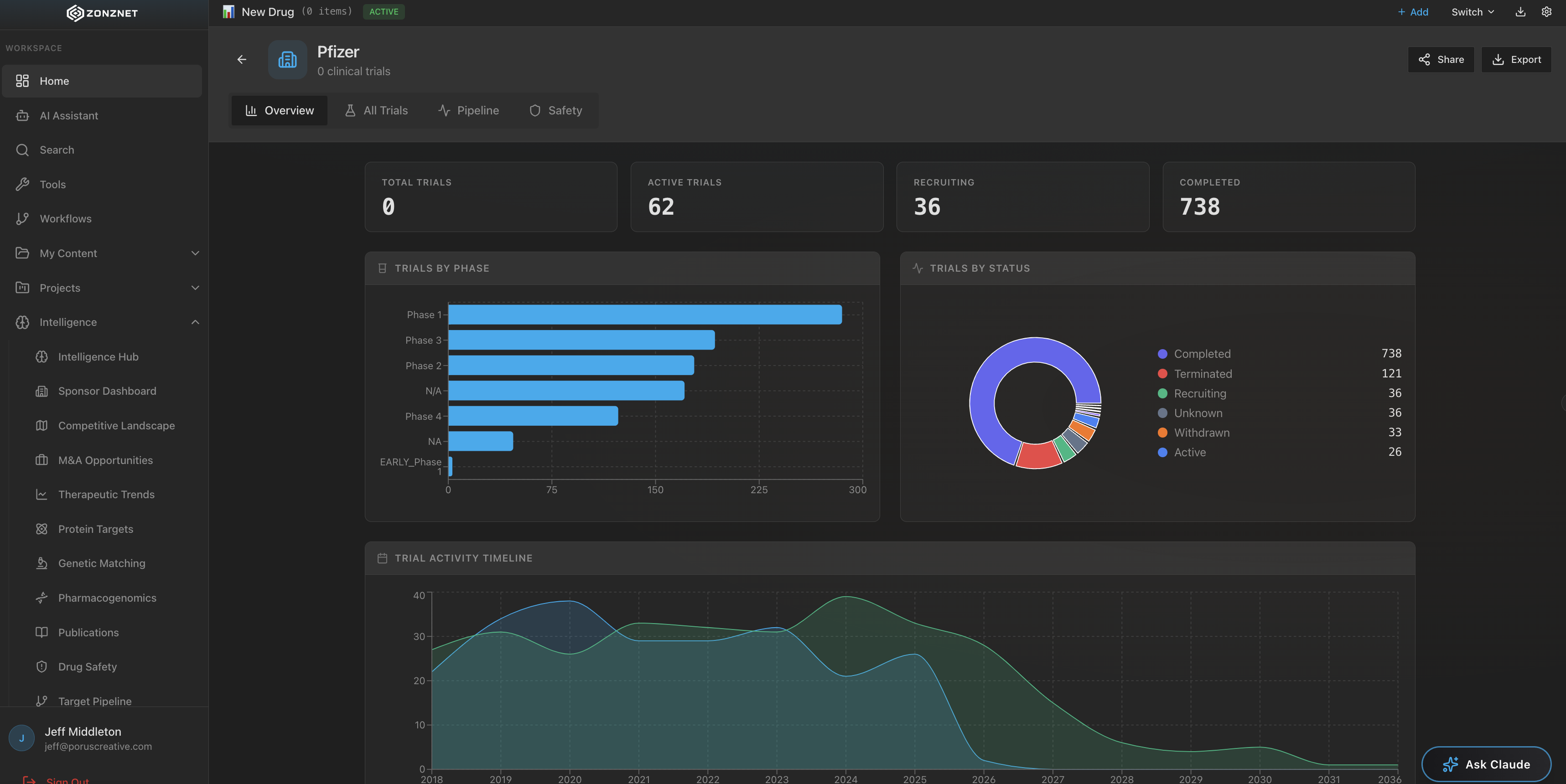The width and height of the screenshot is (1566, 784).
Task: Open the Ask Claude assistant
Action: [x=1486, y=764]
